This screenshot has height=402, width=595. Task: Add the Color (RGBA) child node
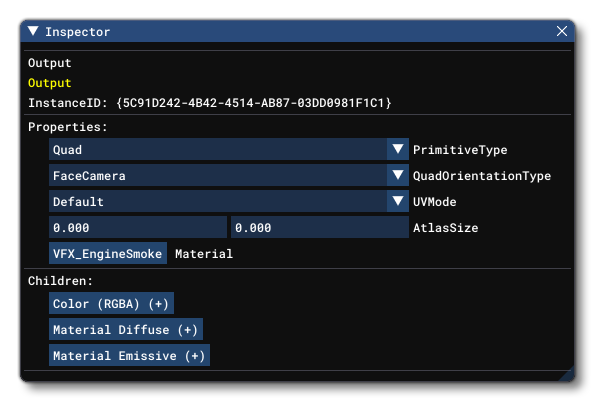pyautogui.click(x=111, y=303)
